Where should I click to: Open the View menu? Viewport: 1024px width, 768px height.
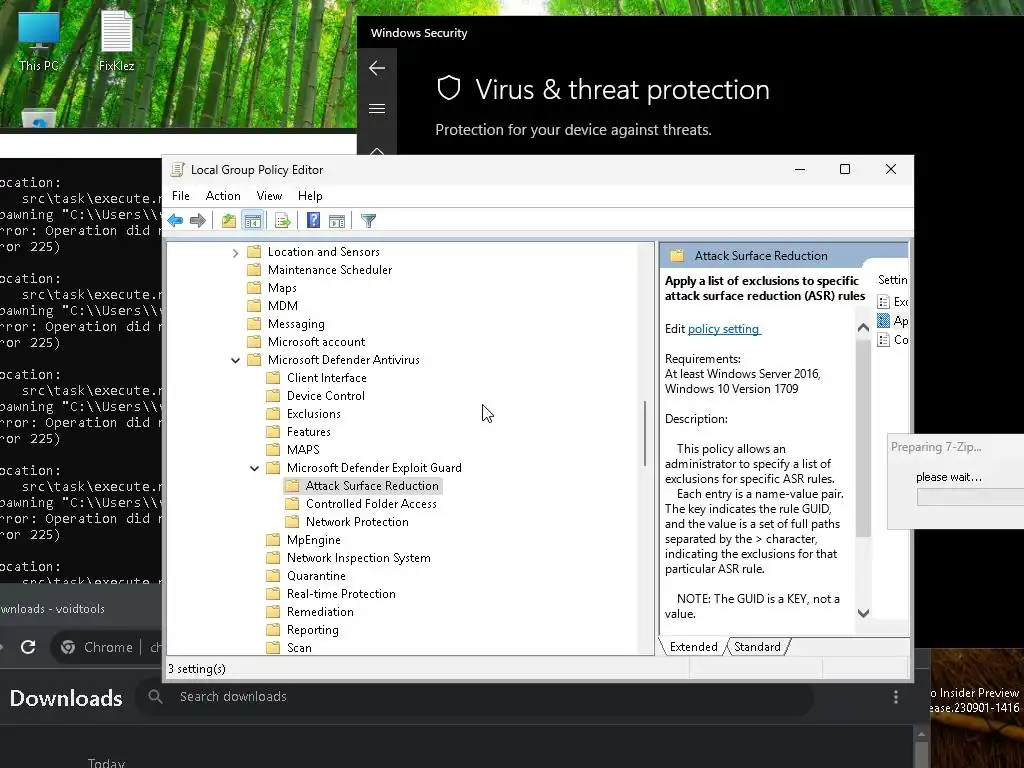coord(269,196)
